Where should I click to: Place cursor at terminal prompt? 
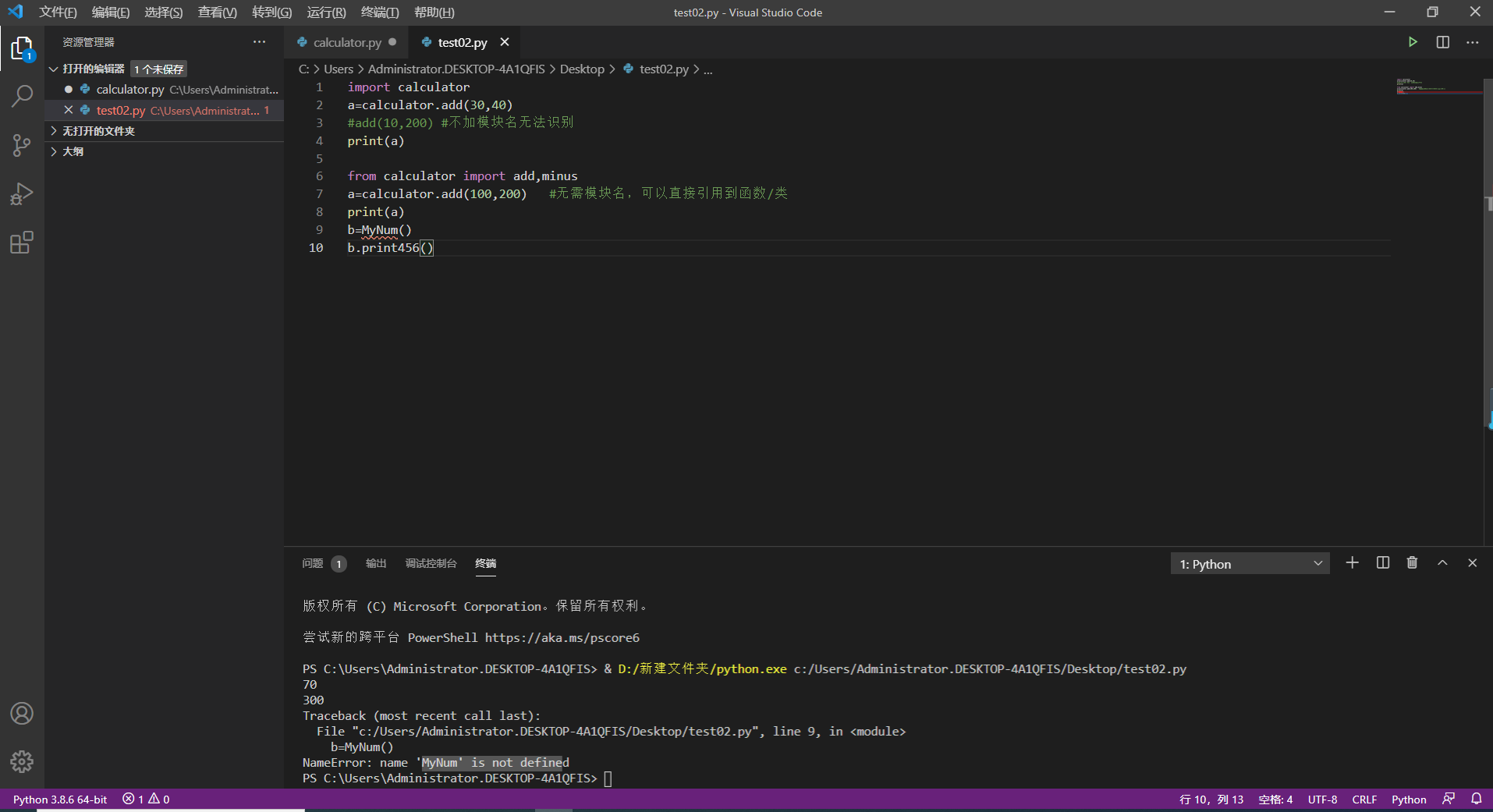[608, 778]
